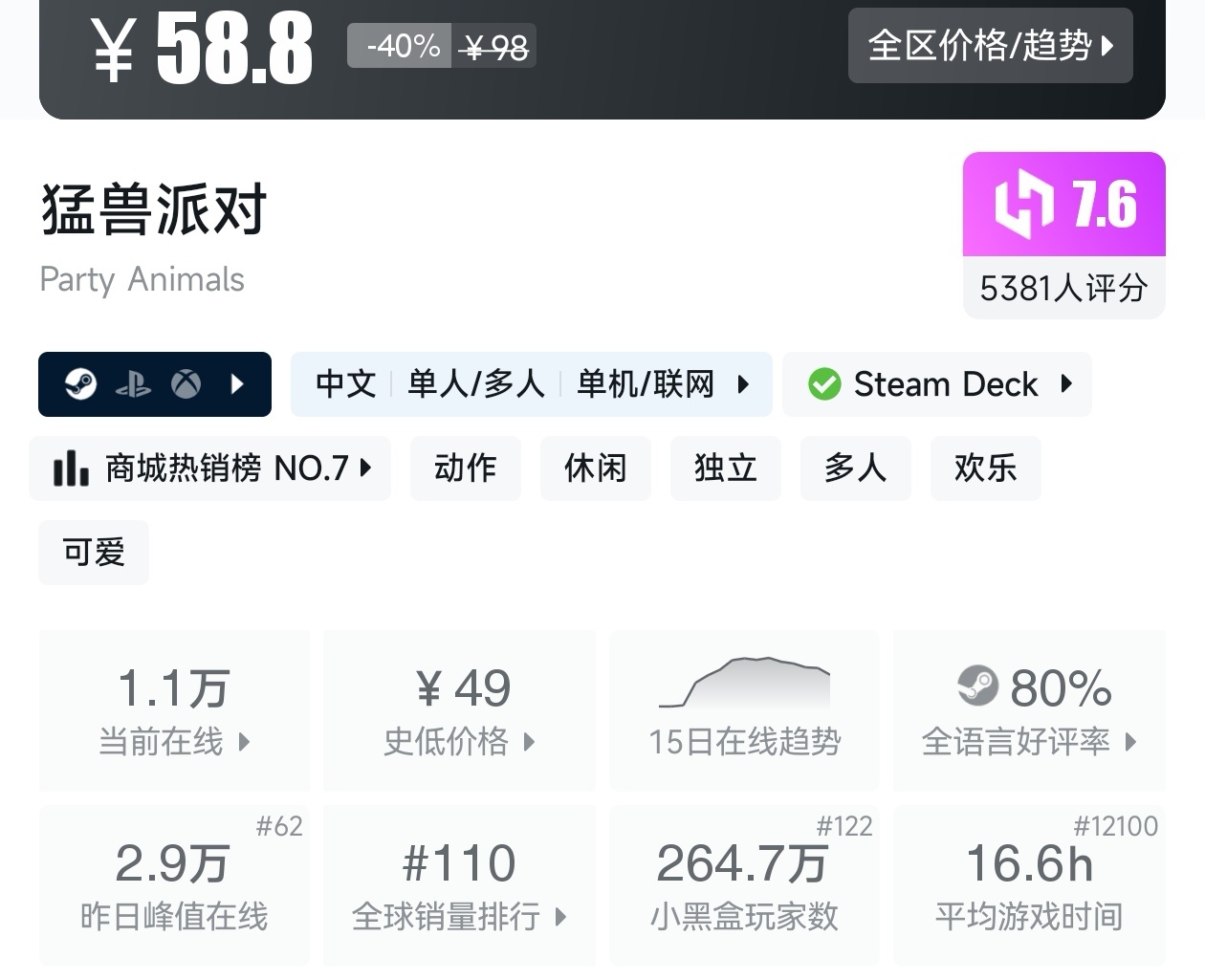This screenshot has width=1205, height=980.
Task: Select the 休闲 genre tag
Action: coord(595,468)
